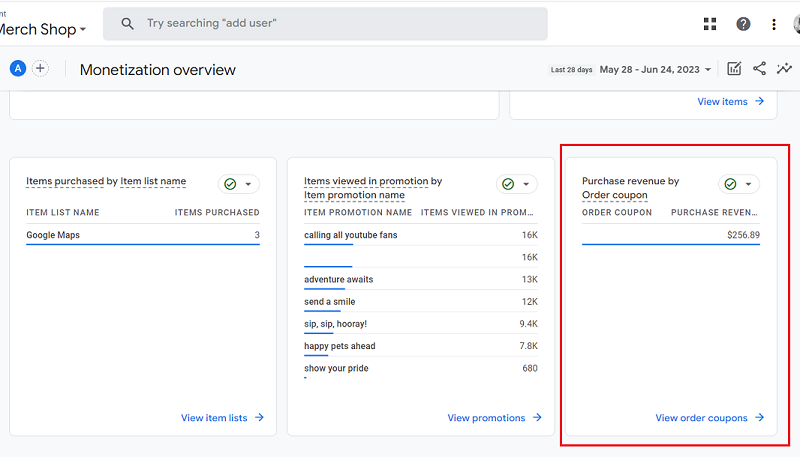Open the three-dot more options menu
This screenshot has height=457, width=800.
click(x=774, y=24)
